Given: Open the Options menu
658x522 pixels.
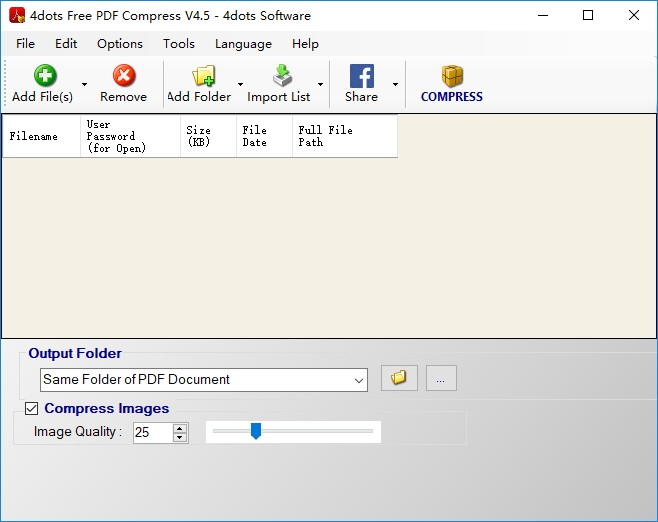Looking at the screenshot, I should pyautogui.click(x=120, y=44).
